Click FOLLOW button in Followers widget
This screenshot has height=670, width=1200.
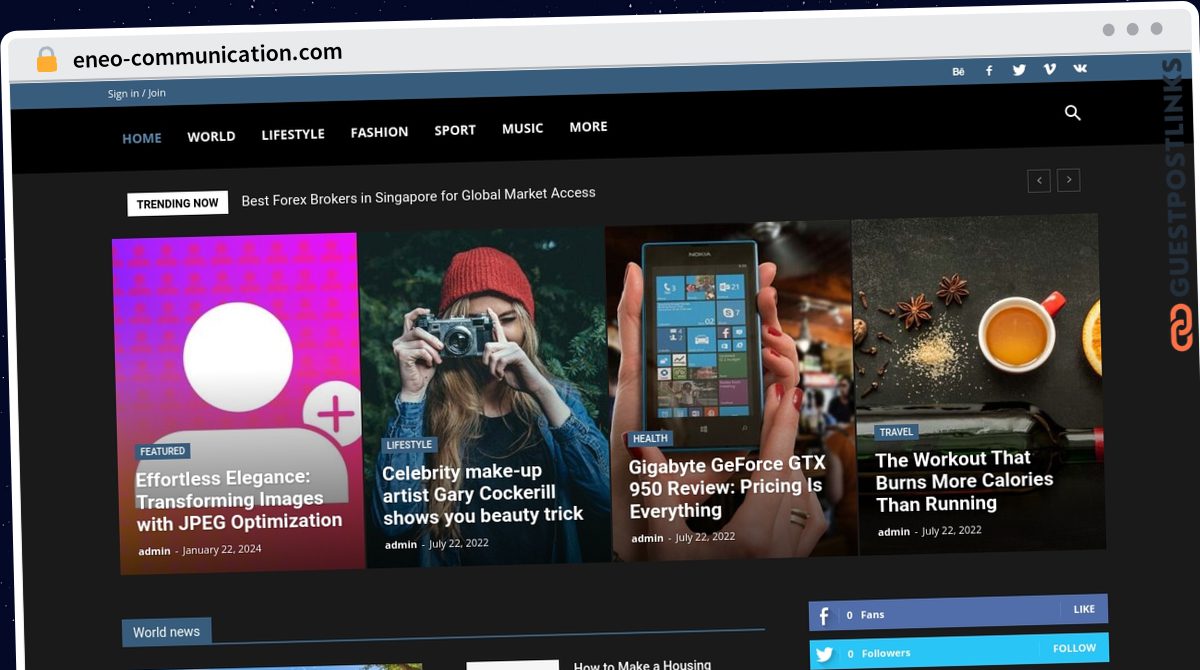tap(1074, 648)
